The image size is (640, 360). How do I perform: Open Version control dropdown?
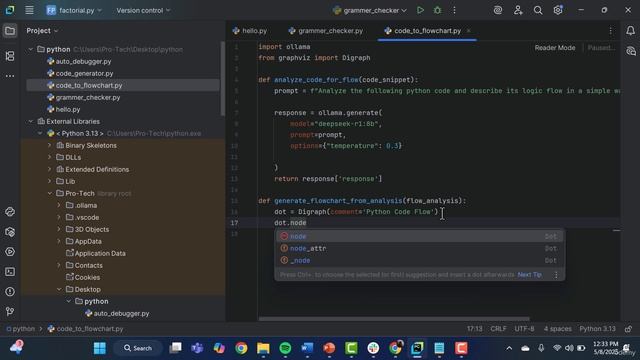pos(143,10)
